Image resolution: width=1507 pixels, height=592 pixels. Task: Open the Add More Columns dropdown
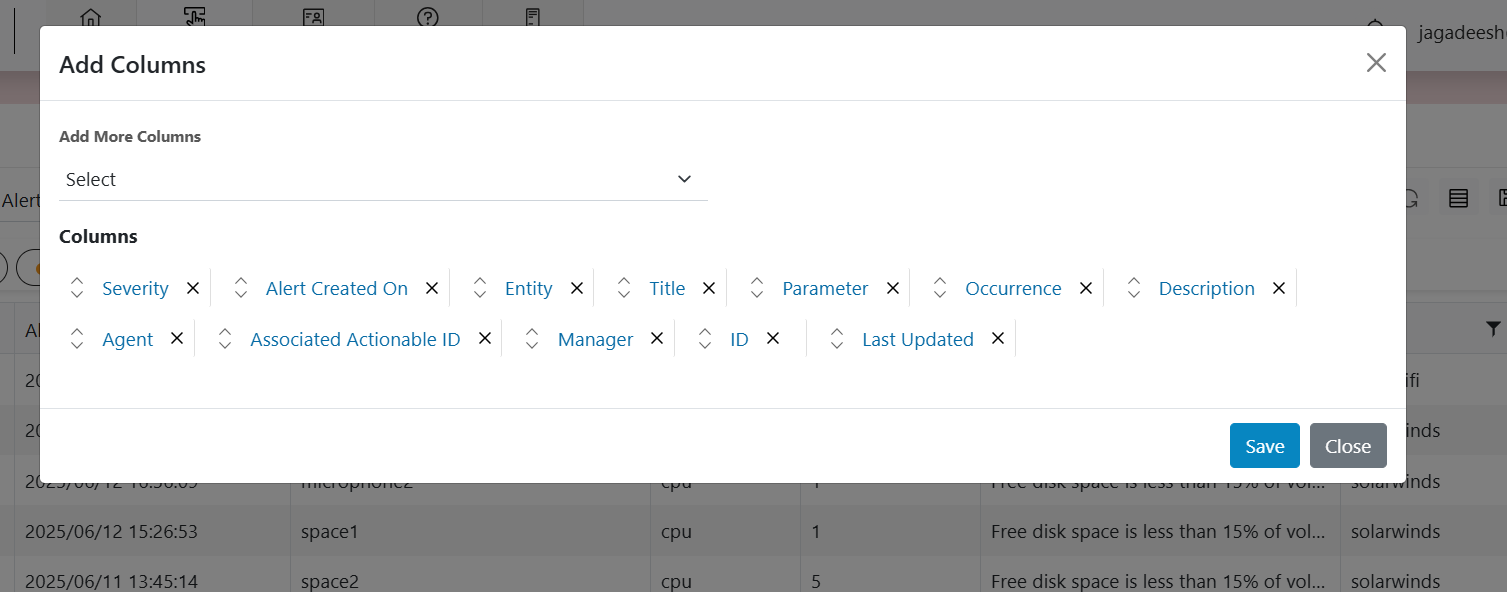point(383,180)
